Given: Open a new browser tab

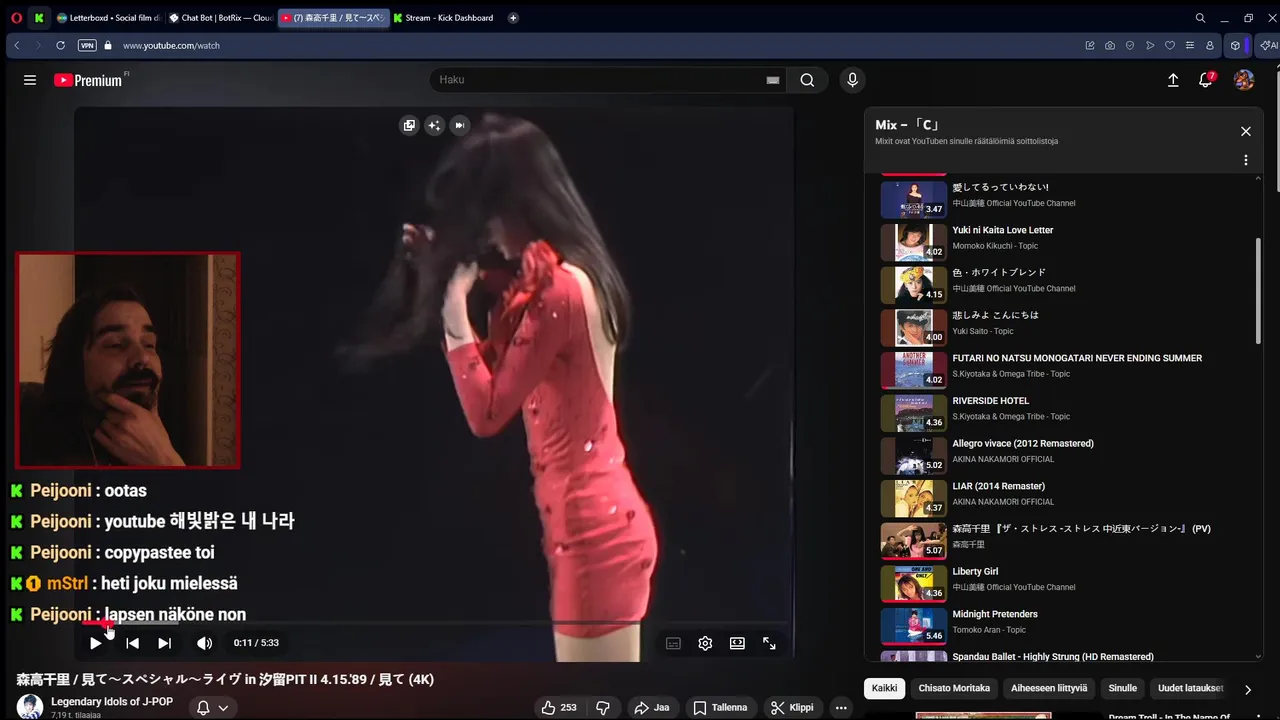Looking at the screenshot, I should 513,18.
